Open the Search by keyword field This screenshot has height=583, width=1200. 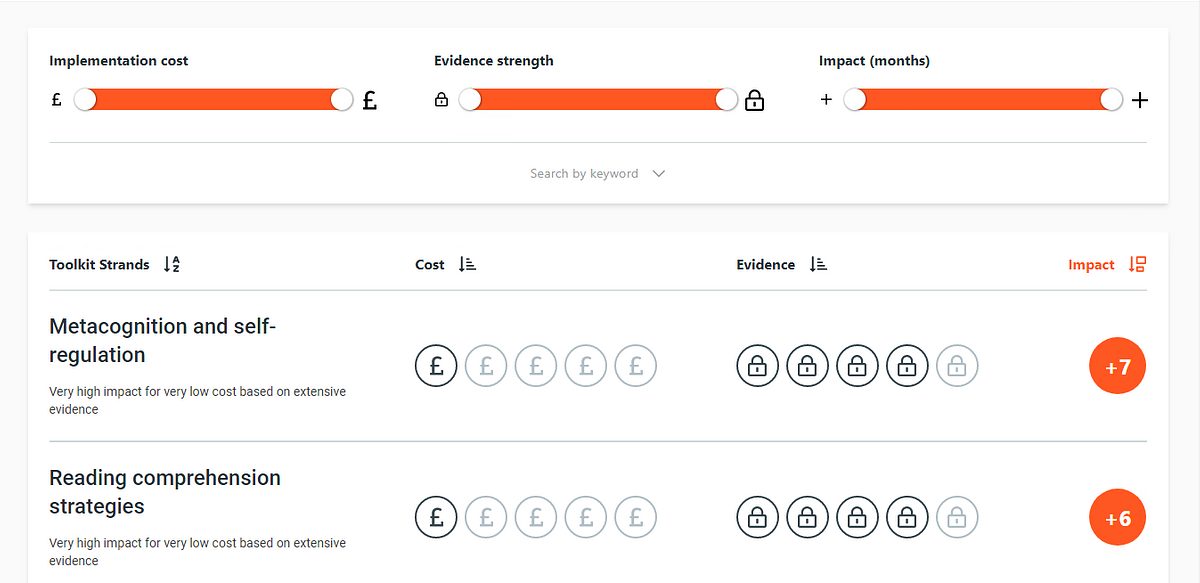[584, 174]
